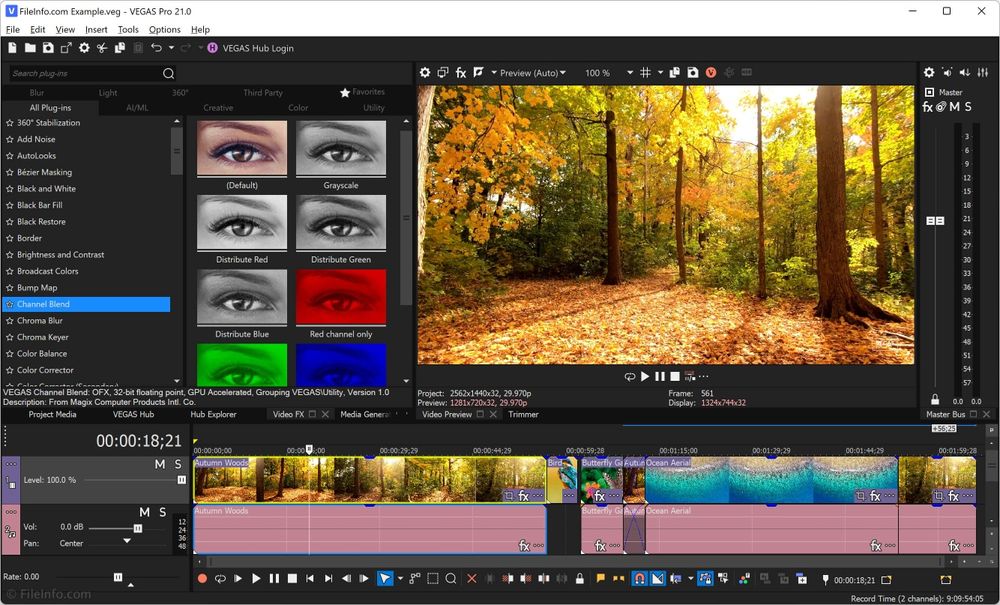The height and width of the screenshot is (605, 1000).
Task: Adjust the video track Level slider
Action: coord(181,480)
